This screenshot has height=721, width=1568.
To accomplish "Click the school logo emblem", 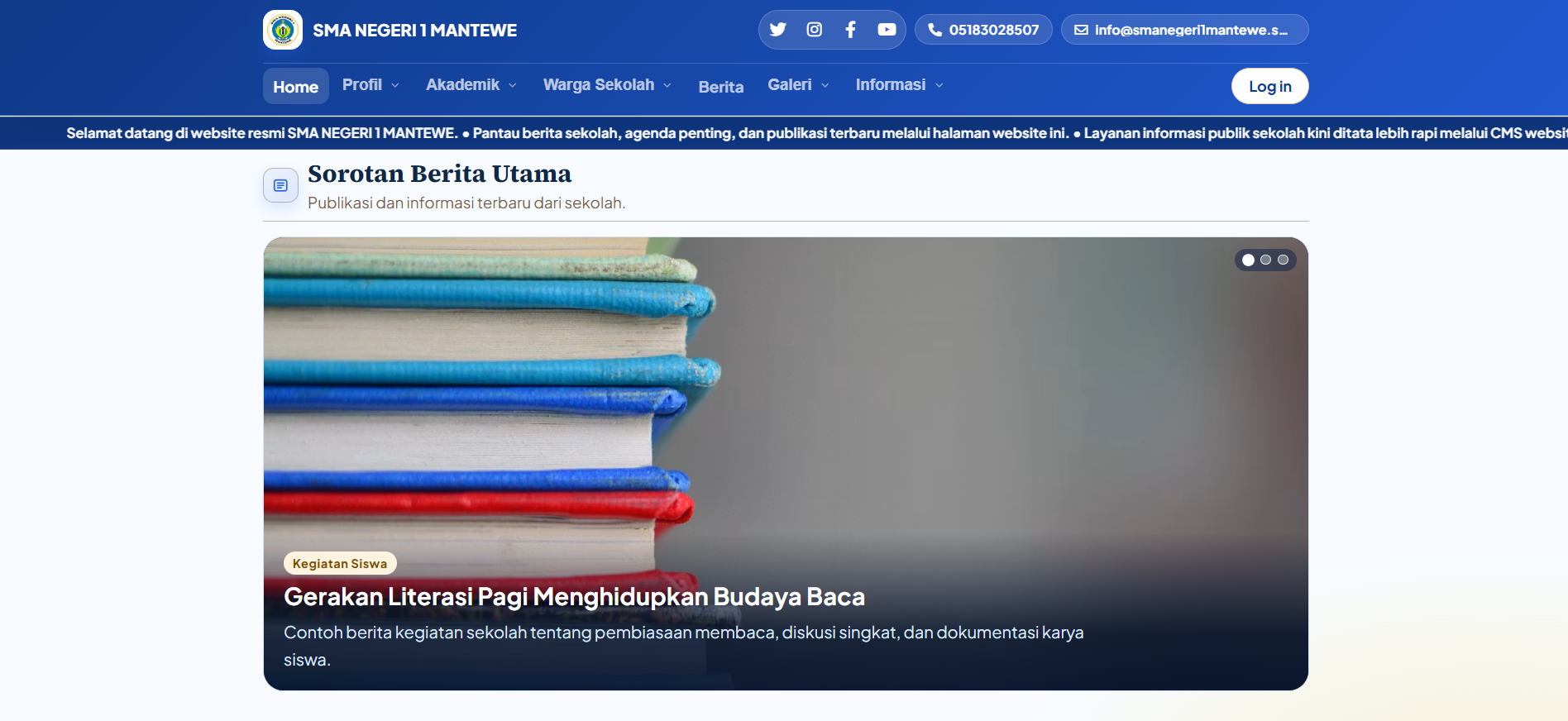I will pos(283,30).
